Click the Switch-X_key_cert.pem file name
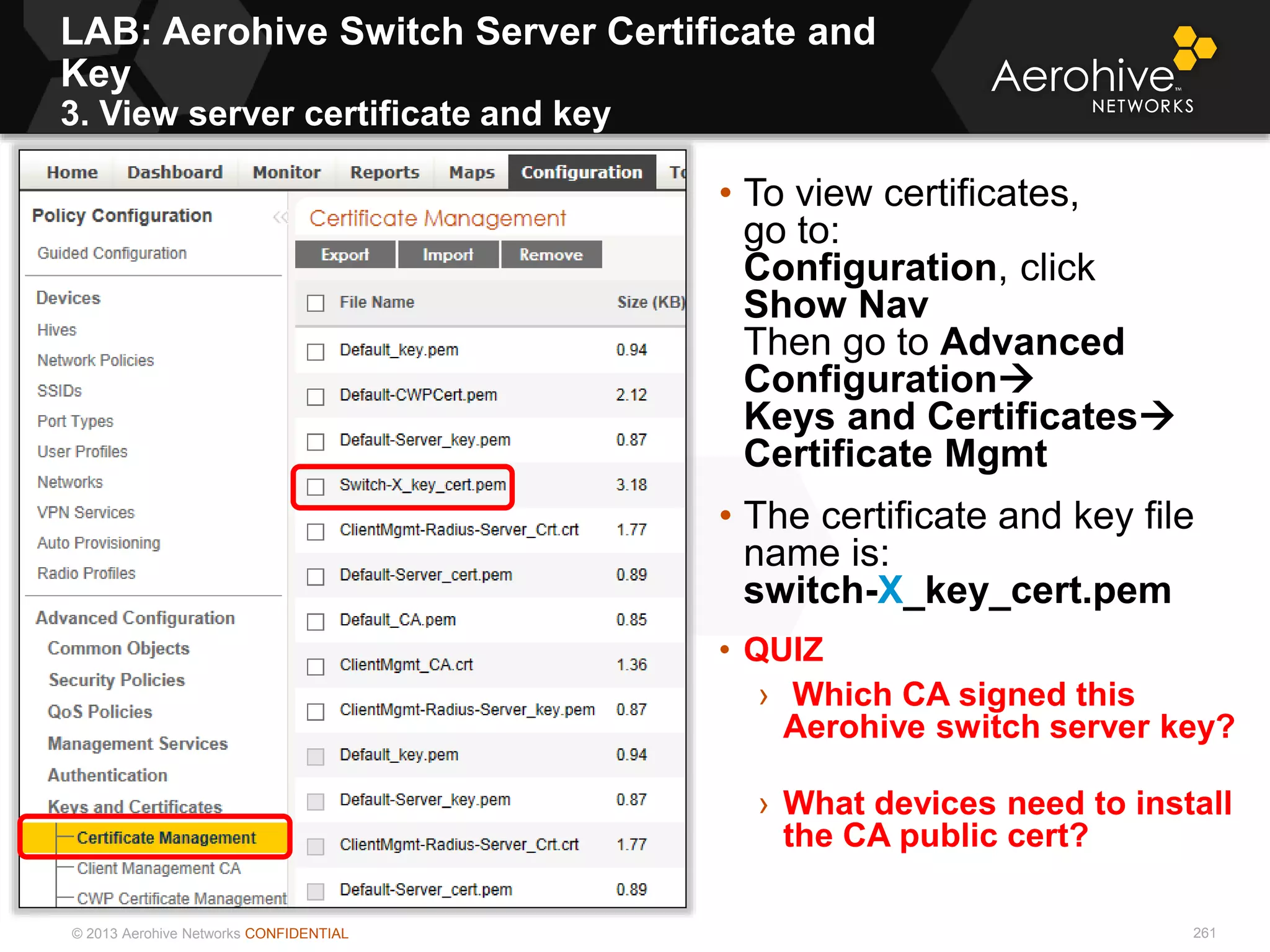The width and height of the screenshot is (1270, 952). 423,485
